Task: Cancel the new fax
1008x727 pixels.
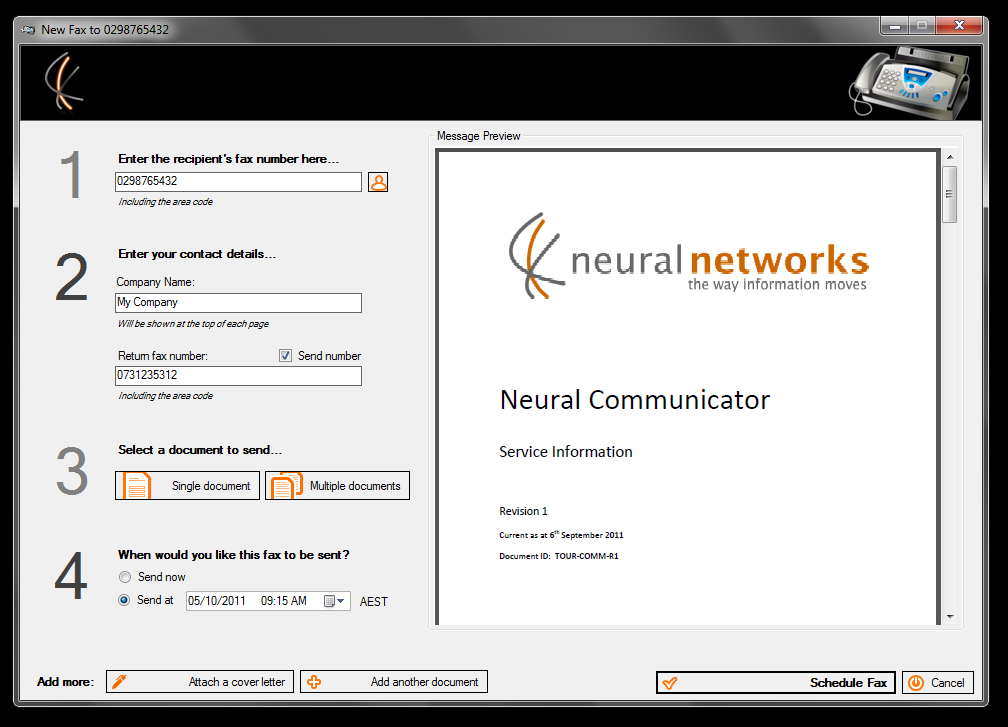Action: (937, 682)
